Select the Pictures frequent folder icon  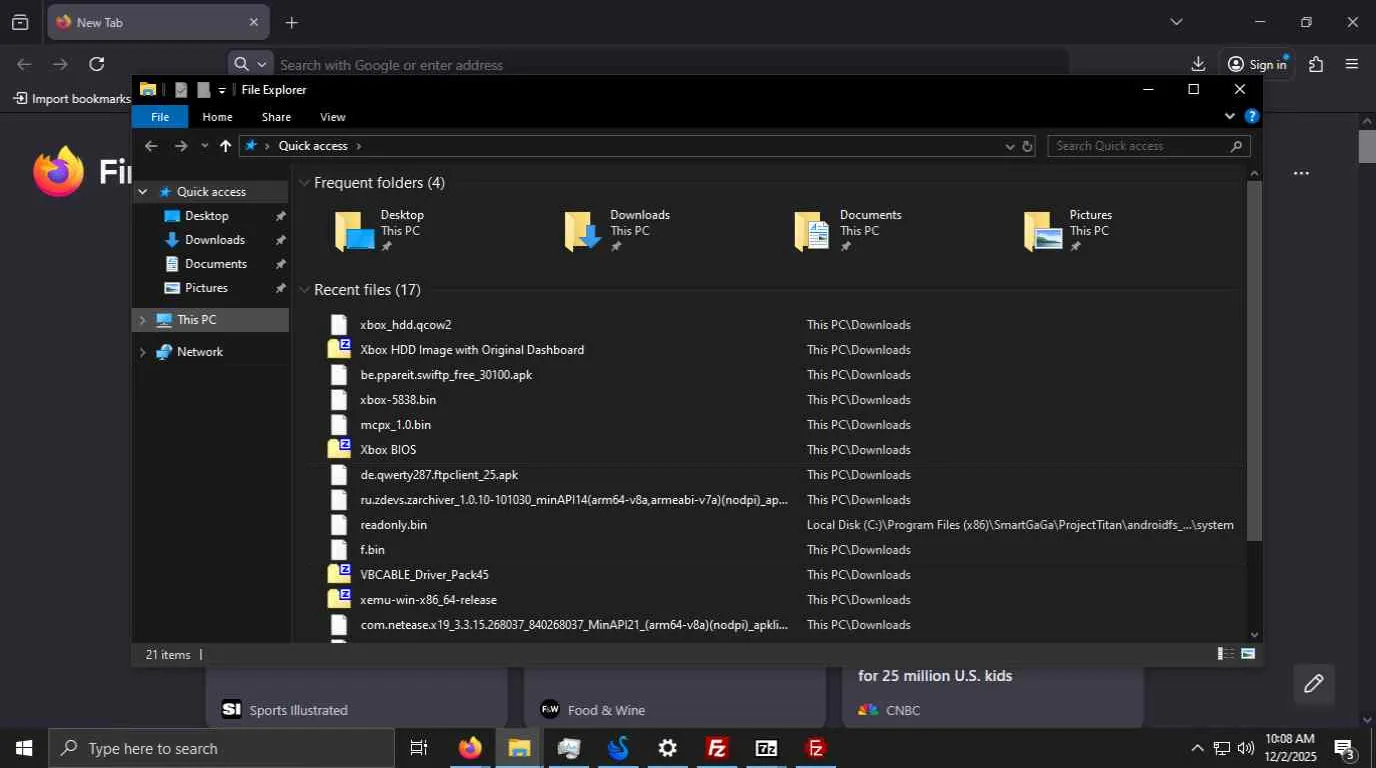(x=1042, y=231)
